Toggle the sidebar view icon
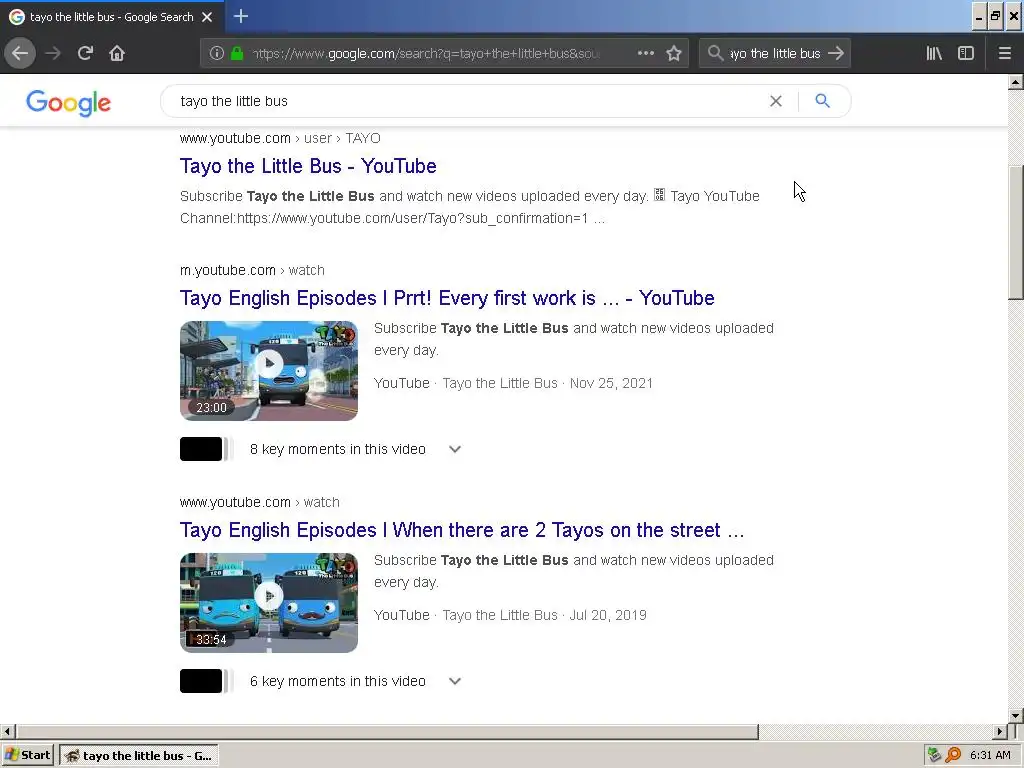The height and width of the screenshot is (768, 1024). [x=966, y=53]
